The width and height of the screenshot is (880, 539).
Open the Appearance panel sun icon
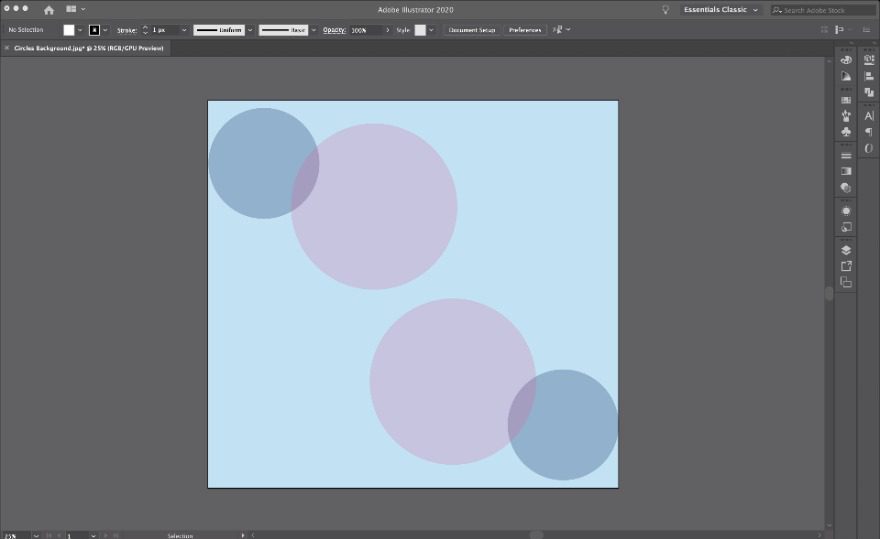click(846, 211)
